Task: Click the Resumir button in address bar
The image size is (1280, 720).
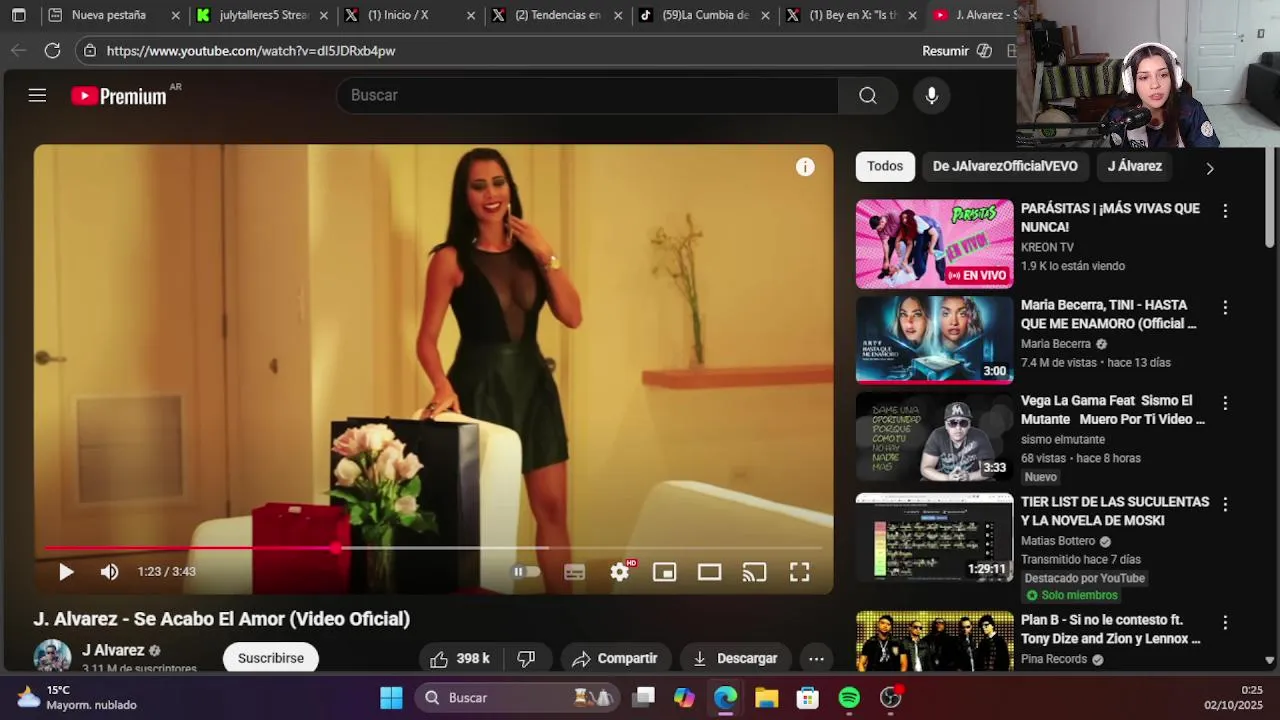Action: point(956,50)
